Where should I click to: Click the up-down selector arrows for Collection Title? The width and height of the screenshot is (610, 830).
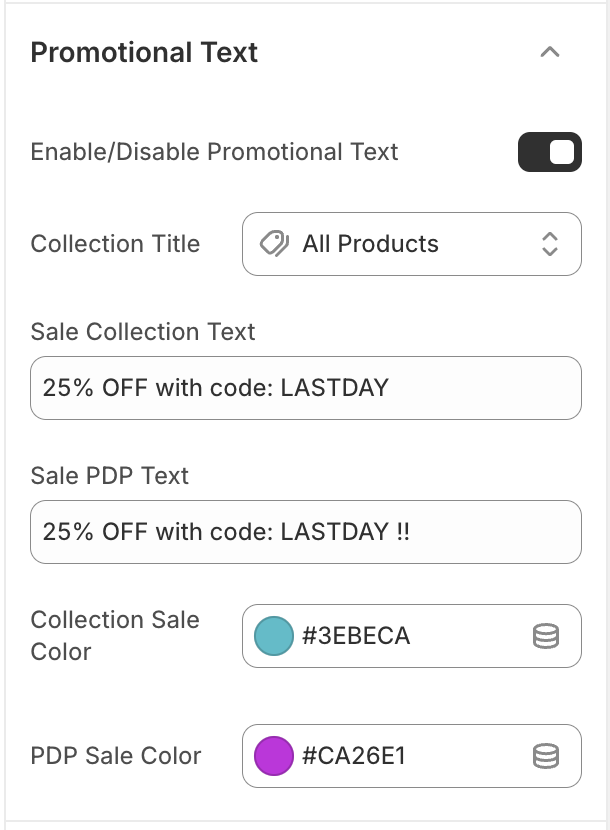pos(549,244)
